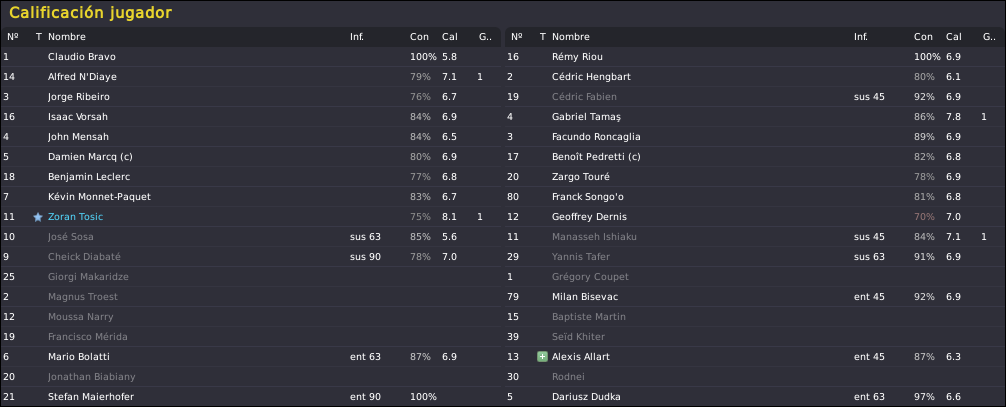This screenshot has width=1006, height=407.
Task: Sort right table by Cal column
Action: coord(953,37)
